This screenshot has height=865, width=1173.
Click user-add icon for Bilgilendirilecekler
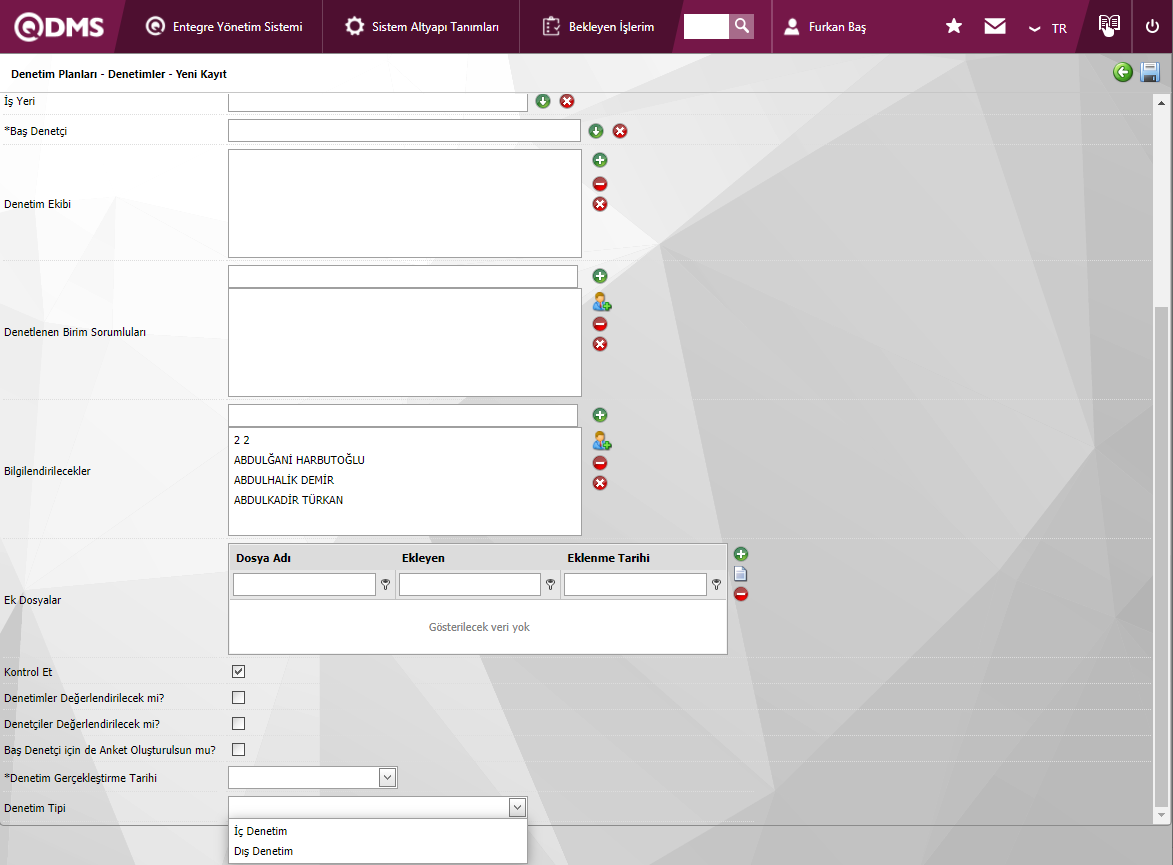(x=601, y=441)
